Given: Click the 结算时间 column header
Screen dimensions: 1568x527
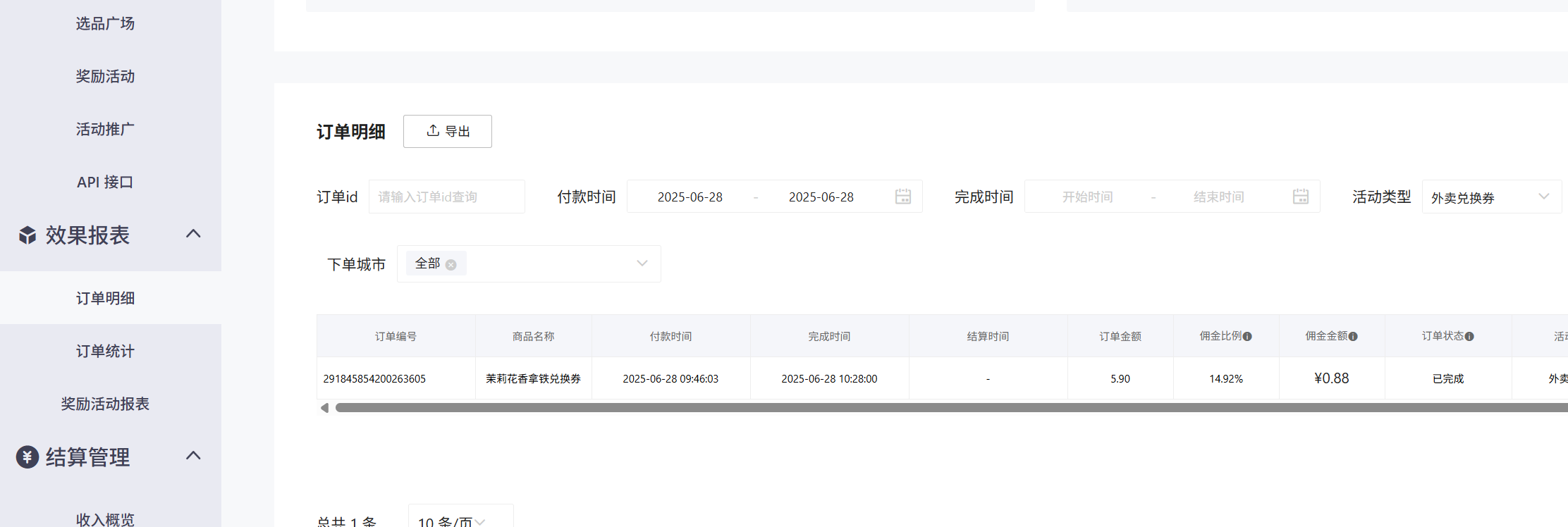Looking at the screenshot, I should (988, 336).
